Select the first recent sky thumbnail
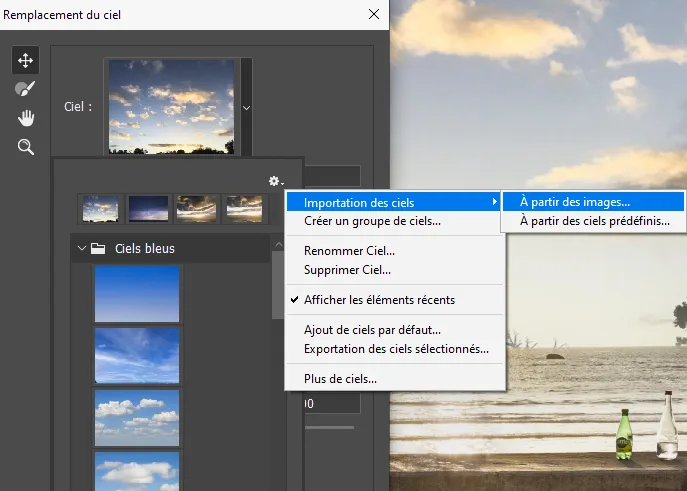This screenshot has width=687, height=491. (x=101, y=207)
